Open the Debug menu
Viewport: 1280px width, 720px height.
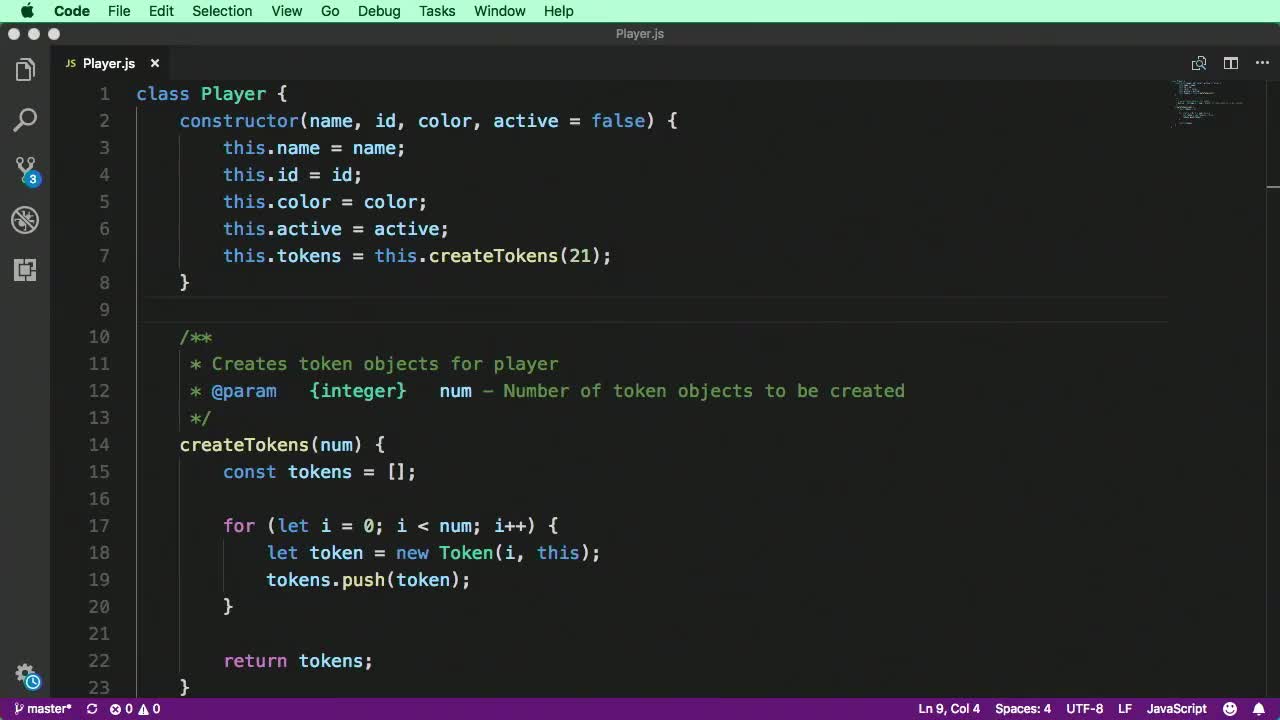pyautogui.click(x=378, y=11)
